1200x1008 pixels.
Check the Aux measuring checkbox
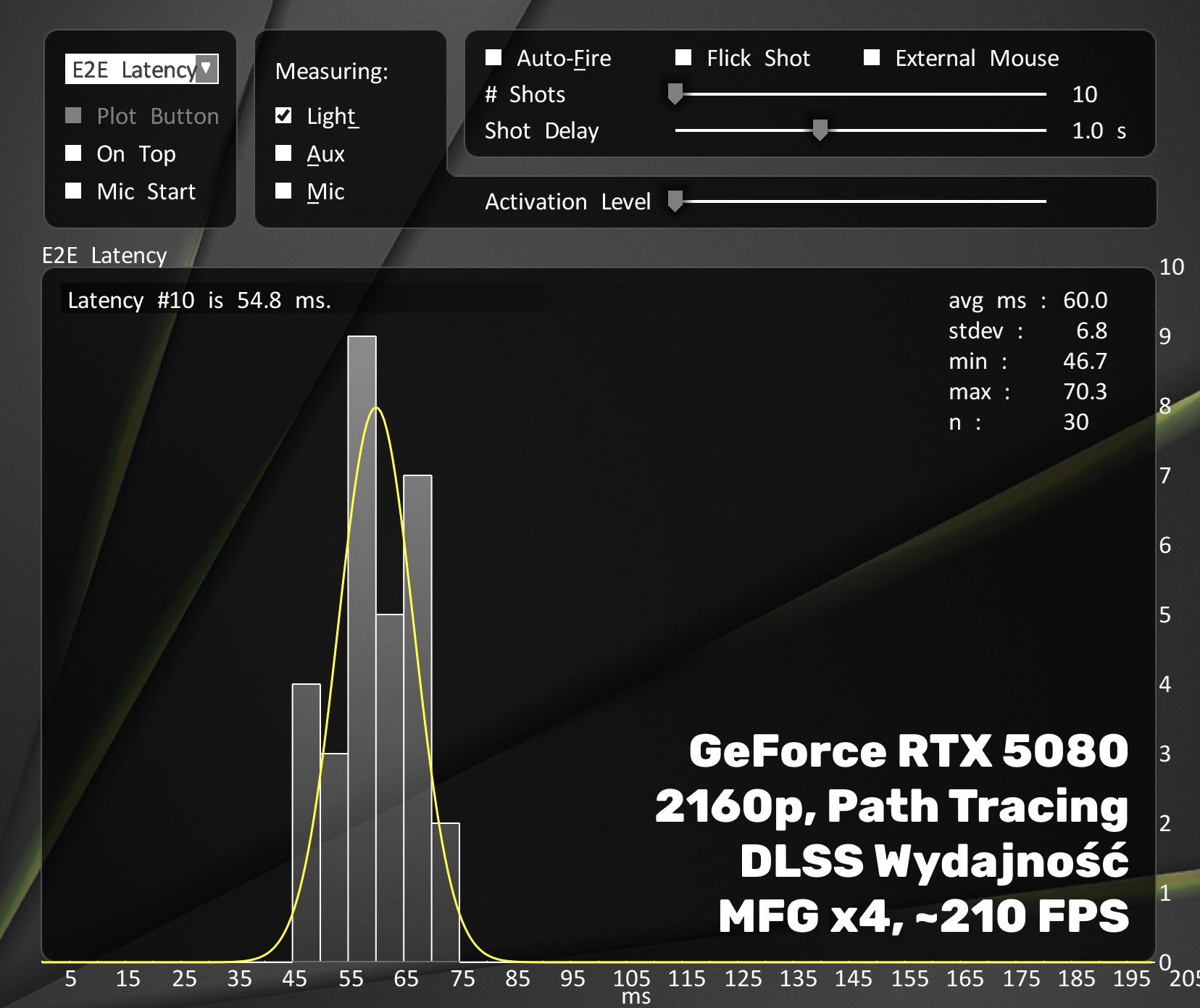[x=283, y=153]
